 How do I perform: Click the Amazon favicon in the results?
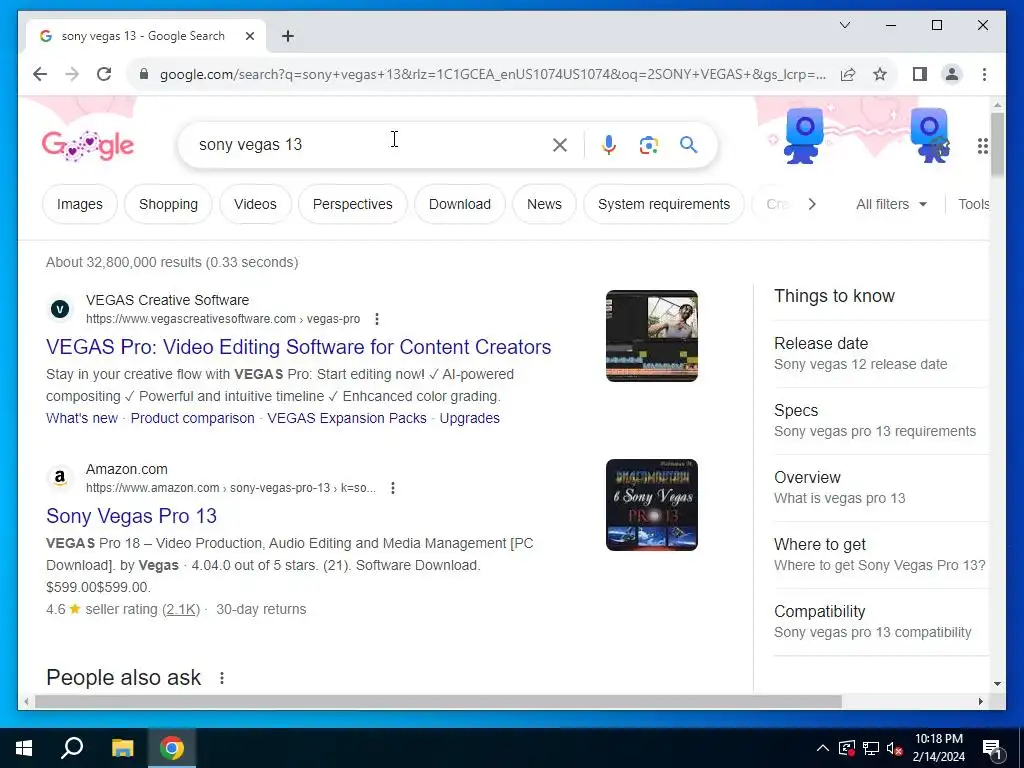tap(60, 478)
